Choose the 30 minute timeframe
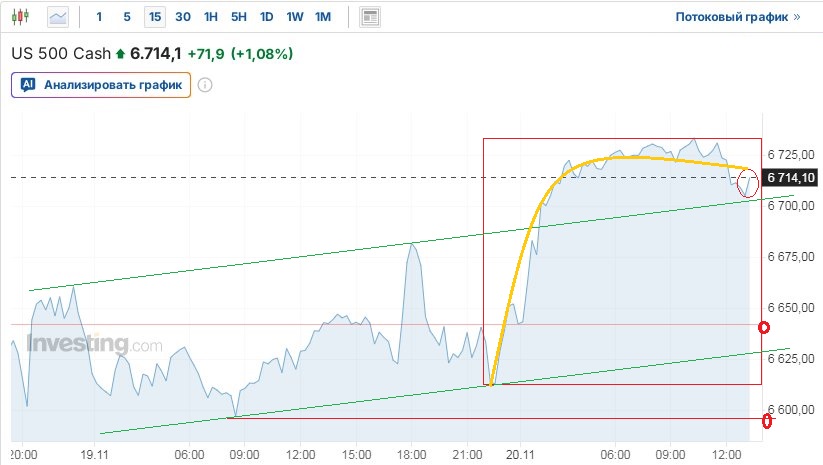 coord(182,17)
